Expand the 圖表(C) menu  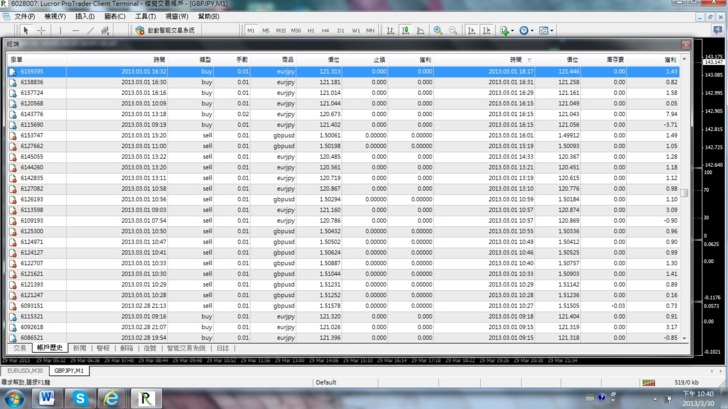click(x=115, y=17)
